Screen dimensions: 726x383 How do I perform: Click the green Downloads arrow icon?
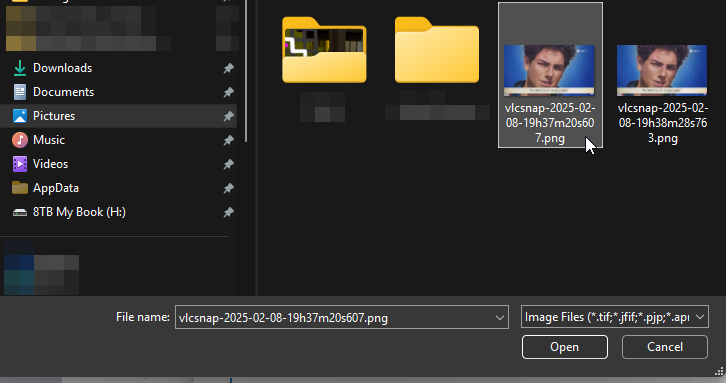(19, 68)
